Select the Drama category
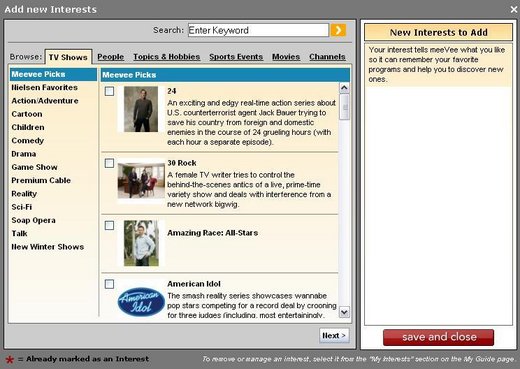 coord(24,154)
